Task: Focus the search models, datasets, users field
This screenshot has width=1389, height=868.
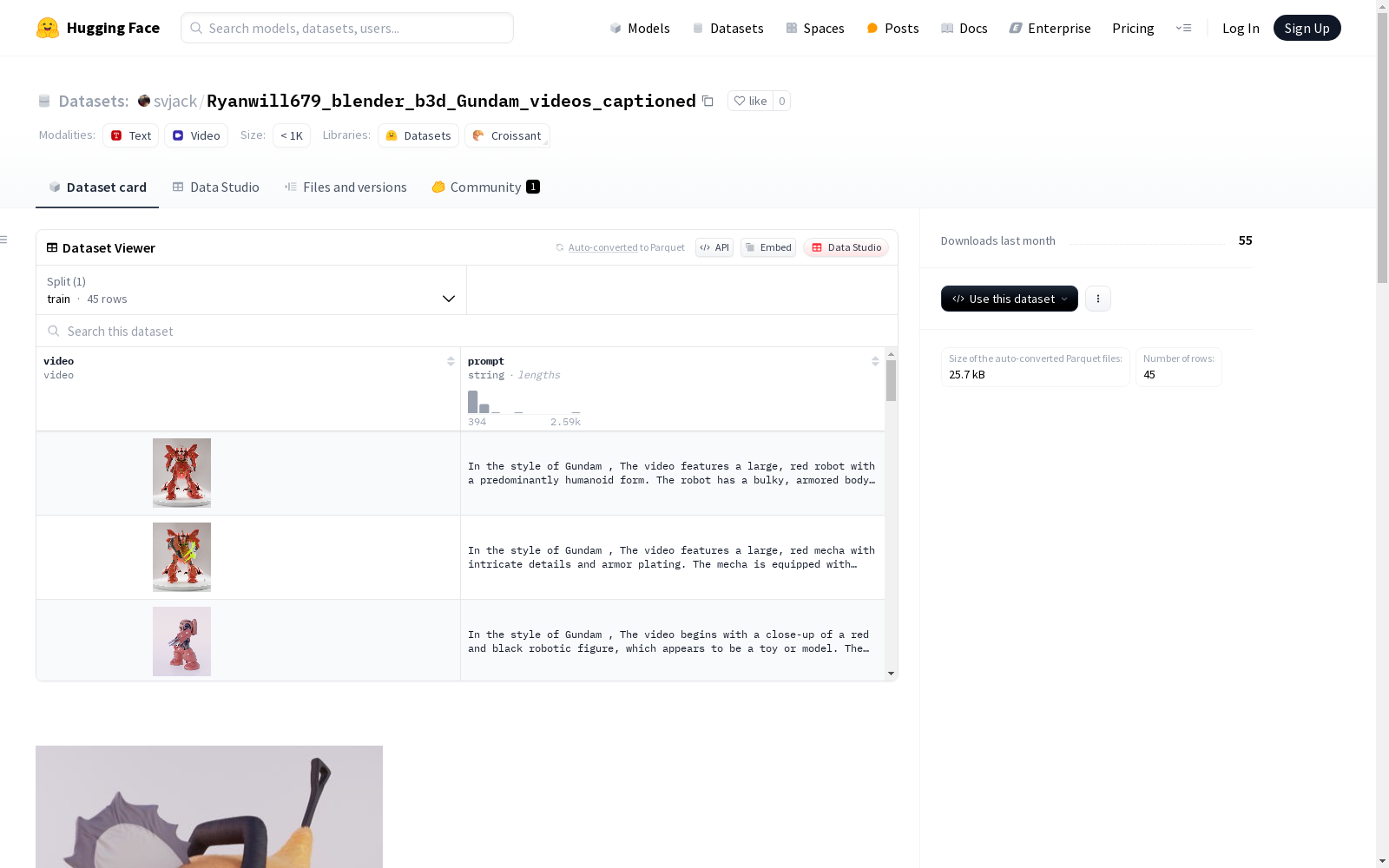Action: click(x=347, y=28)
